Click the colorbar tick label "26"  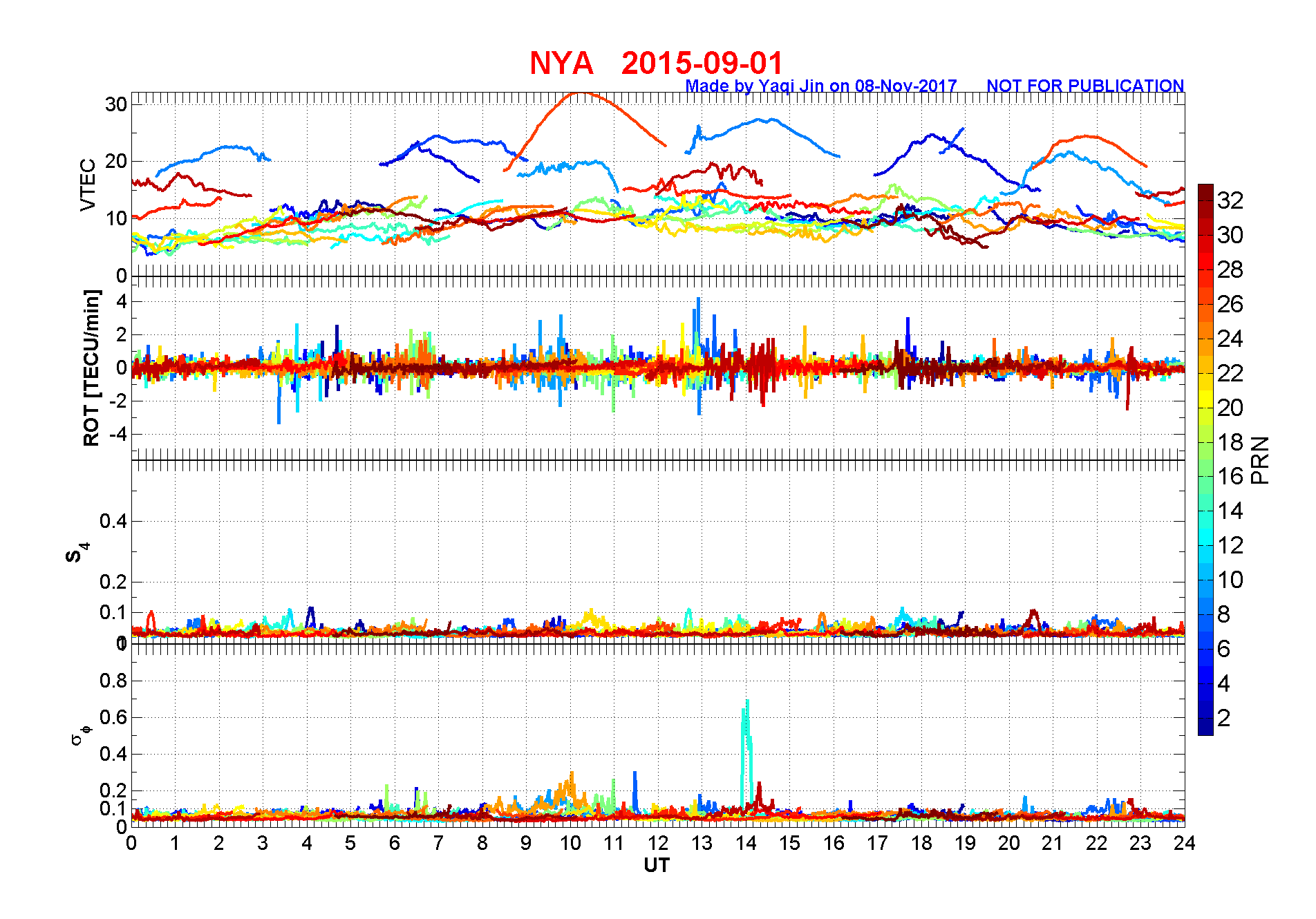tap(1230, 304)
